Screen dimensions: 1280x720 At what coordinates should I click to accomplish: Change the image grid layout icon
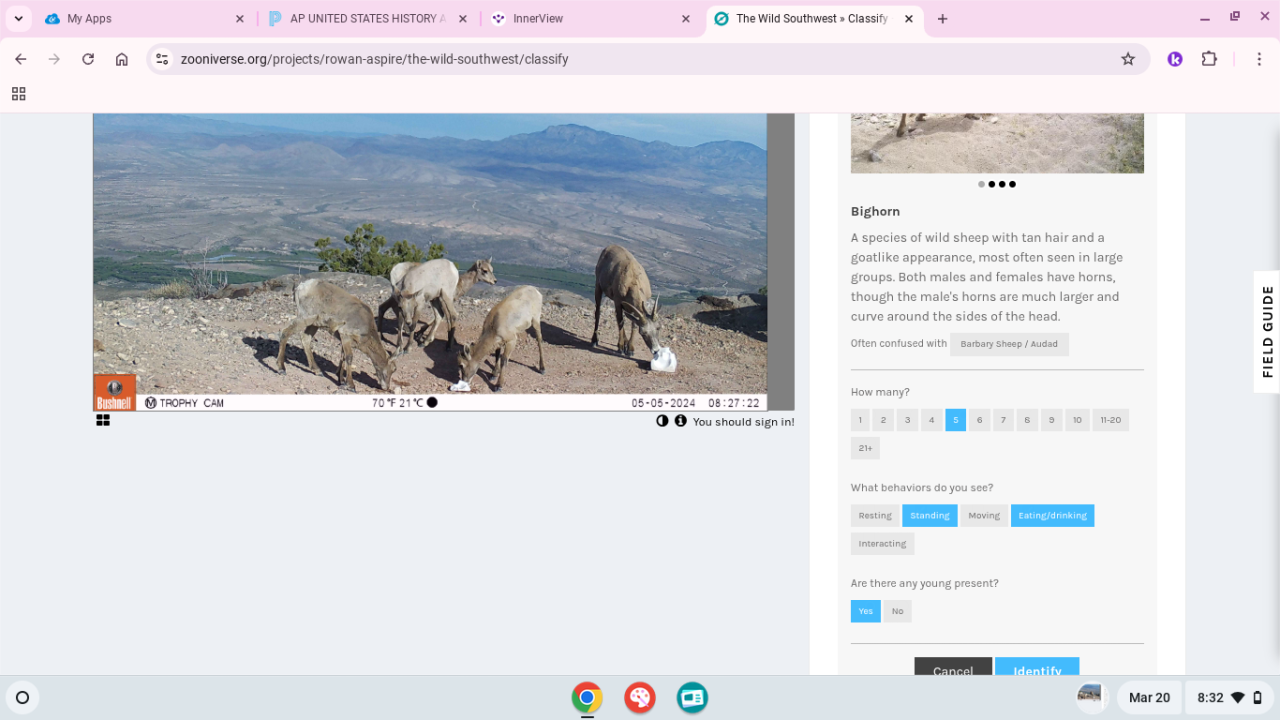(x=103, y=421)
